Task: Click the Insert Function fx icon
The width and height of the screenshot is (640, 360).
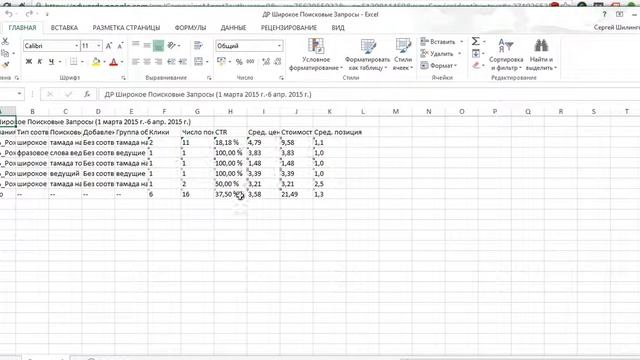Action: click(87, 94)
